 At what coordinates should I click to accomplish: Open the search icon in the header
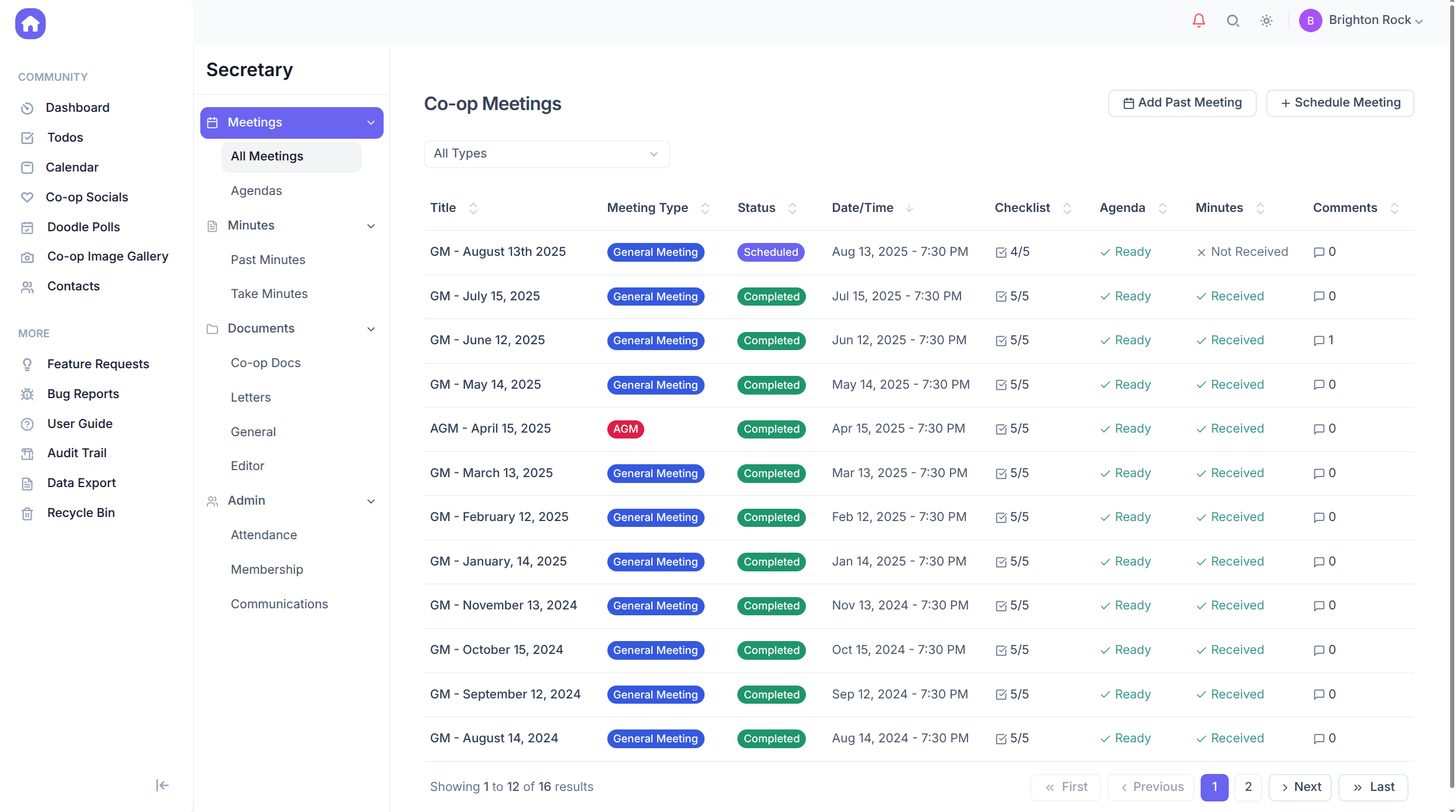(x=1232, y=20)
